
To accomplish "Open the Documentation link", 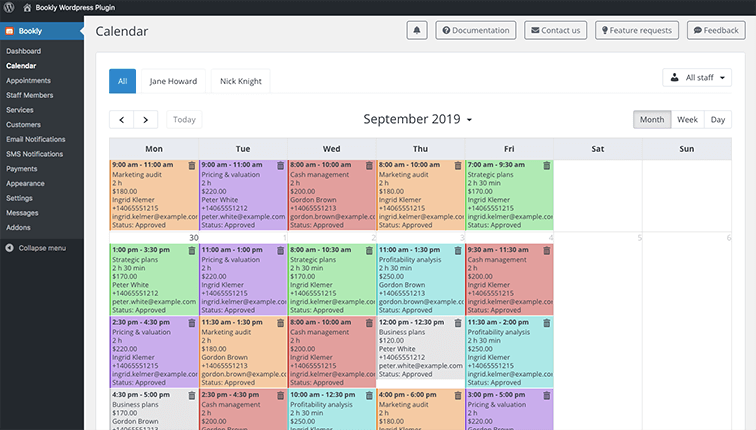I will pos(475,30).
